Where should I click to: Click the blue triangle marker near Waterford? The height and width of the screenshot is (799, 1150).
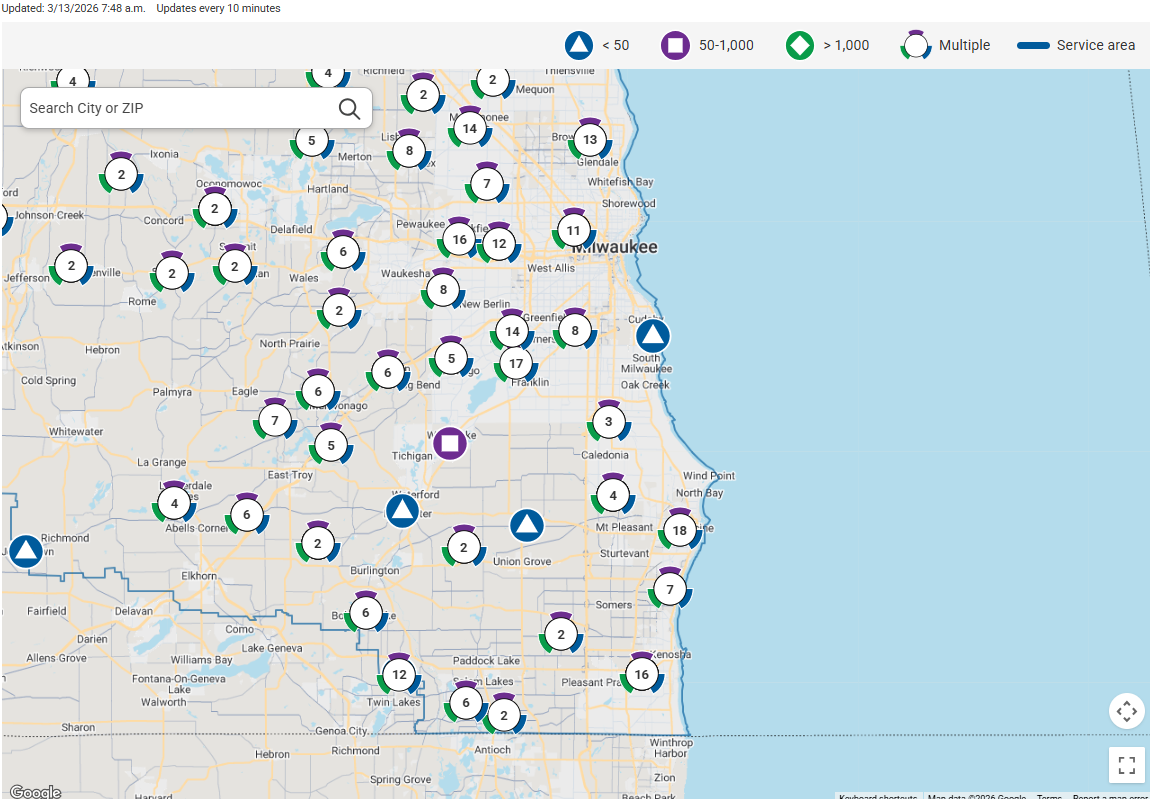(401, 510)
